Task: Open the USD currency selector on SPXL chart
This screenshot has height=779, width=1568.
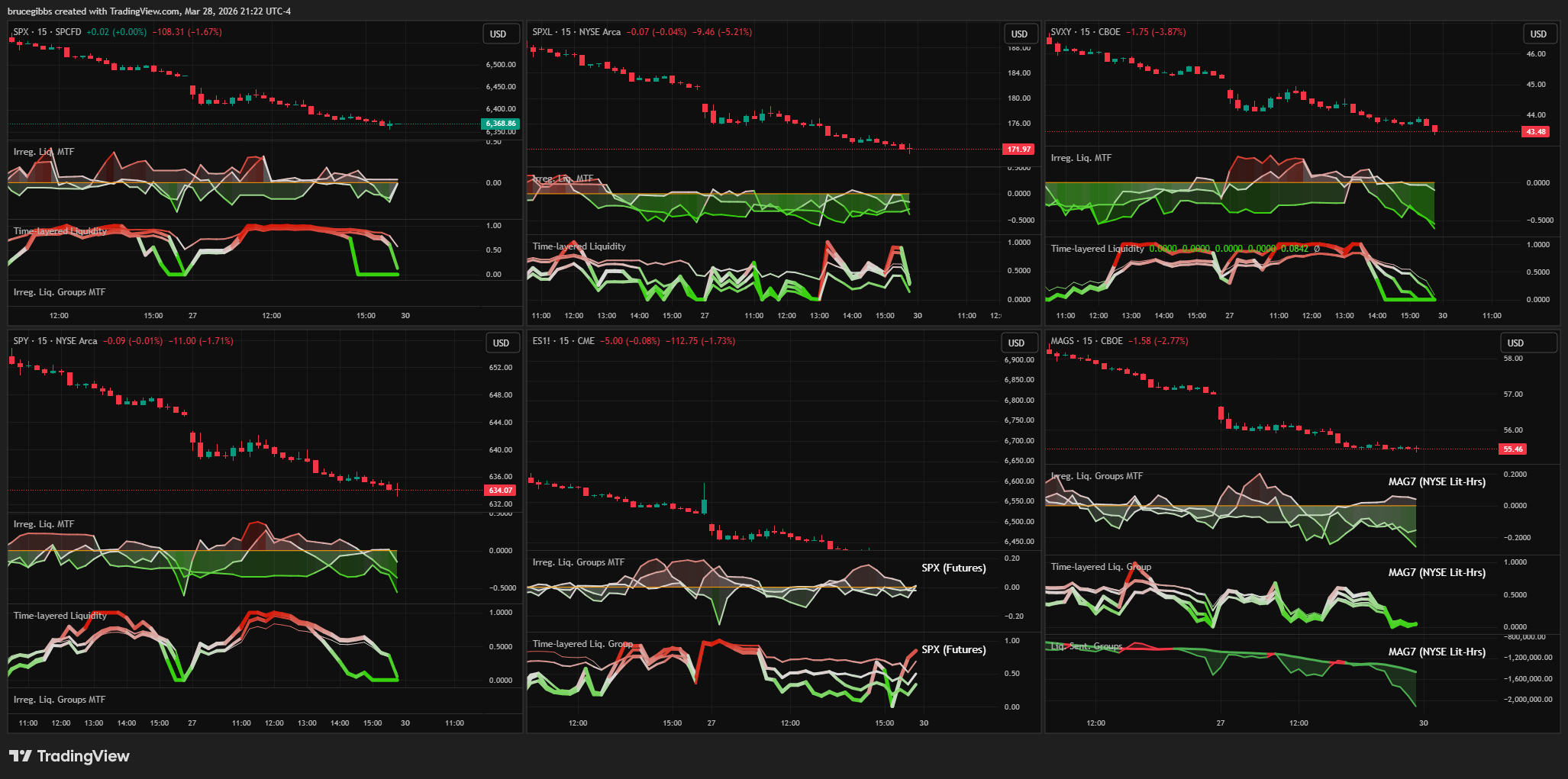Action: coord(1019,34)
